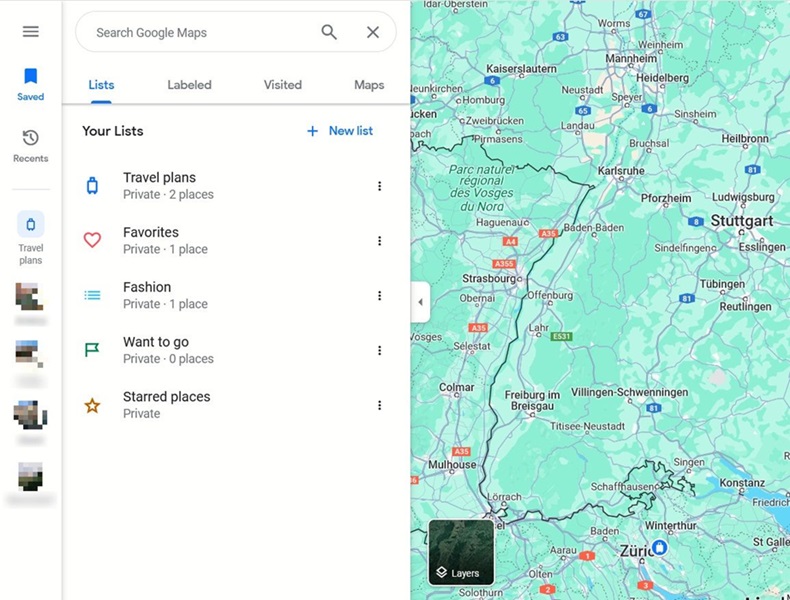The width and height of the screenshot is (790, 600).
Task: Switch to the Visited tab
Action: coord(283,85)
